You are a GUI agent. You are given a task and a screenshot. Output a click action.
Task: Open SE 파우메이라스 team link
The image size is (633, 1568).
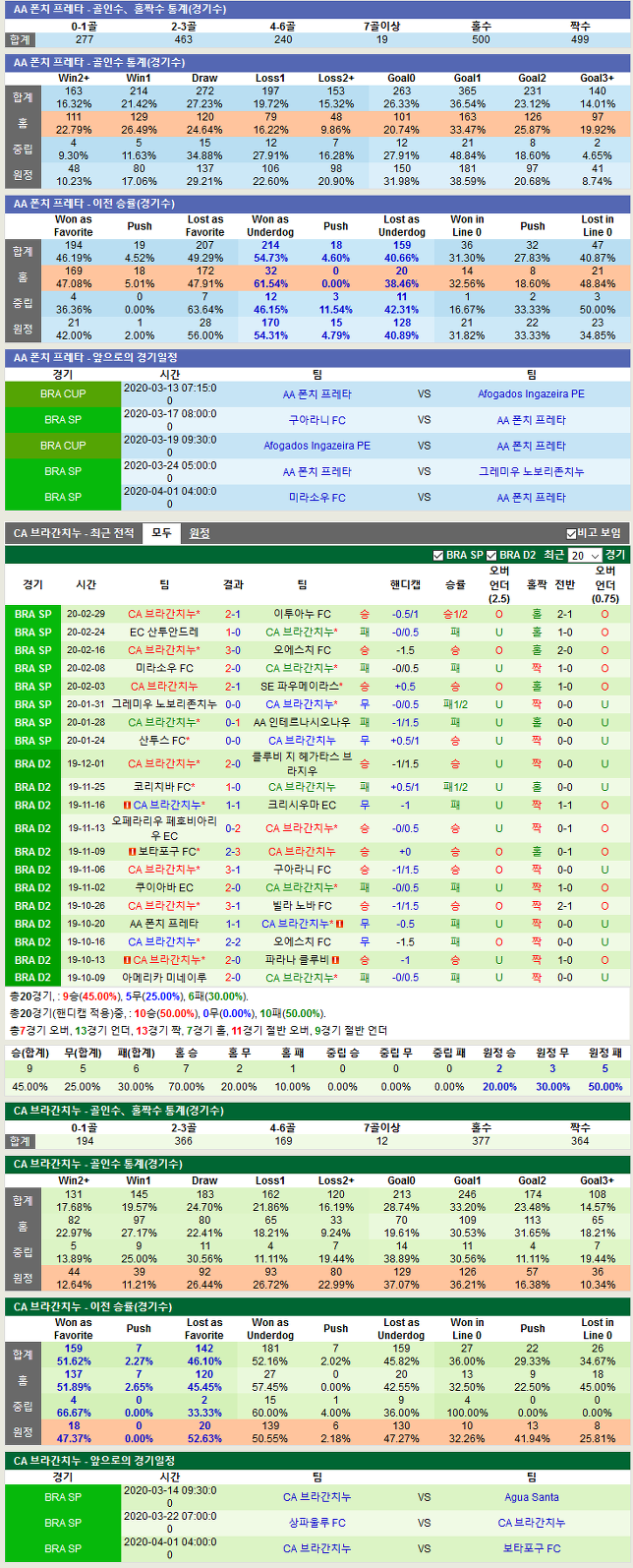299,687
